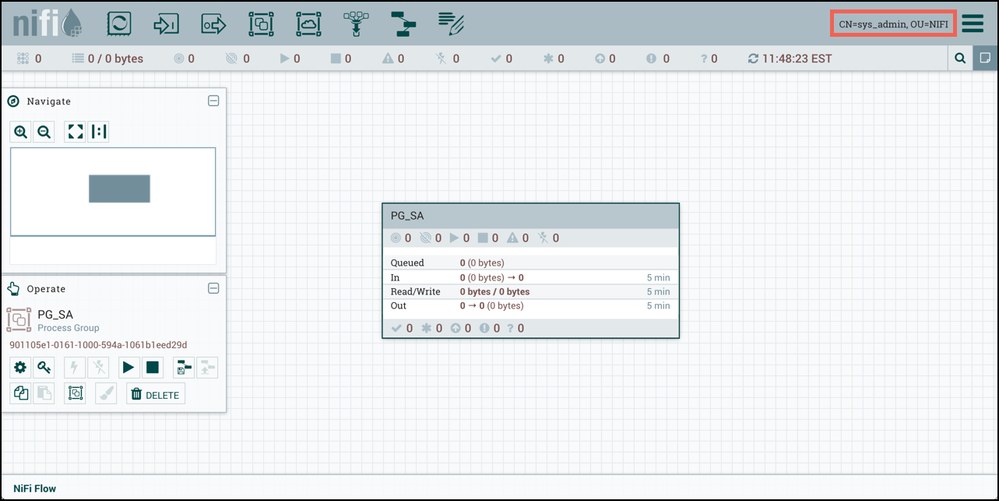The width and height of the screenshot is (999, 501).
Task: Collapse the Navigate panel
Action: (x=213, y=101)
